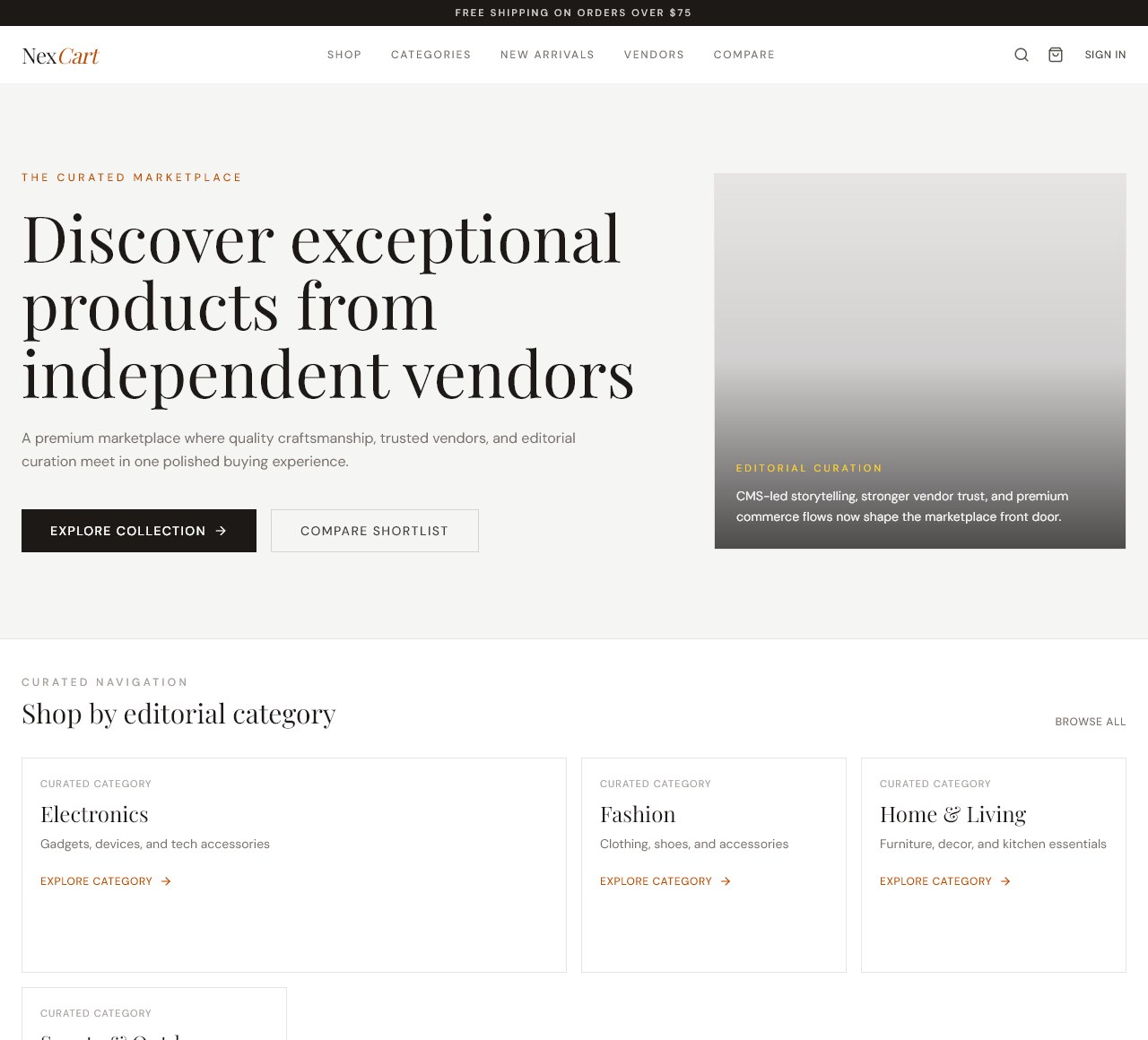Click the Editorial Curation hero image
The height and width of the screenshot is (1040, 1148).
point(919,360)
